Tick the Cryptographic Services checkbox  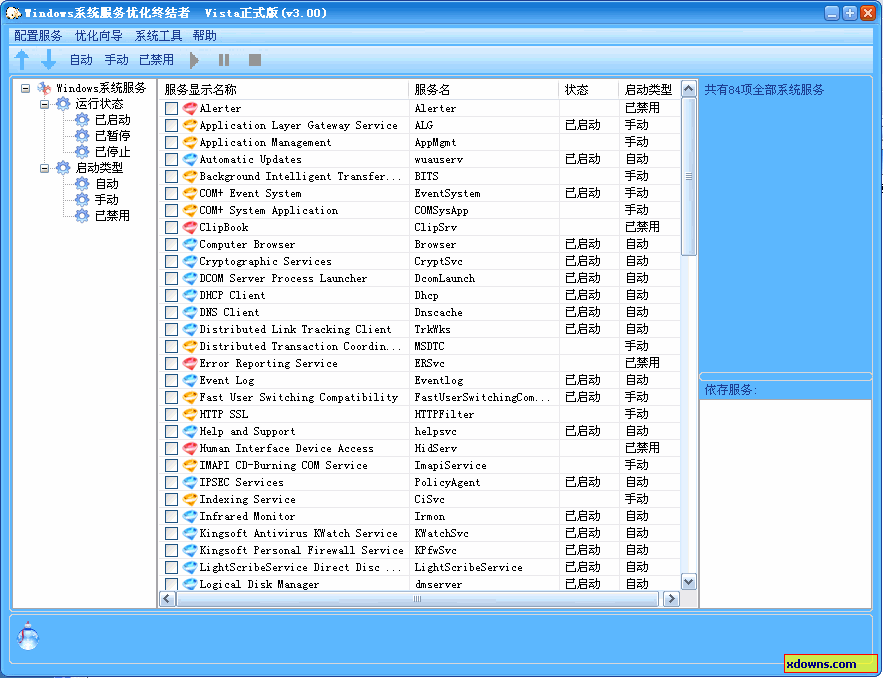click(x=171, y=261)
